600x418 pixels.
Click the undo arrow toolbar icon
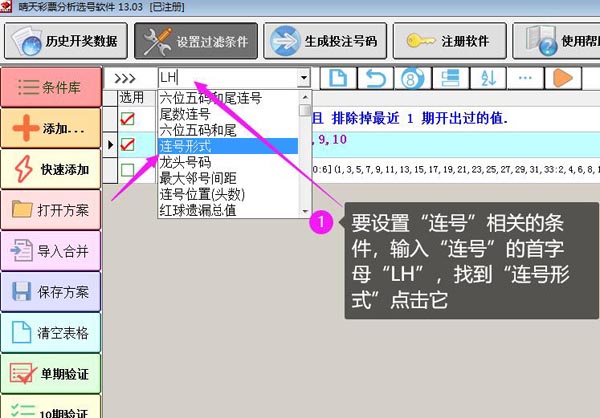[x=376, y=78]
